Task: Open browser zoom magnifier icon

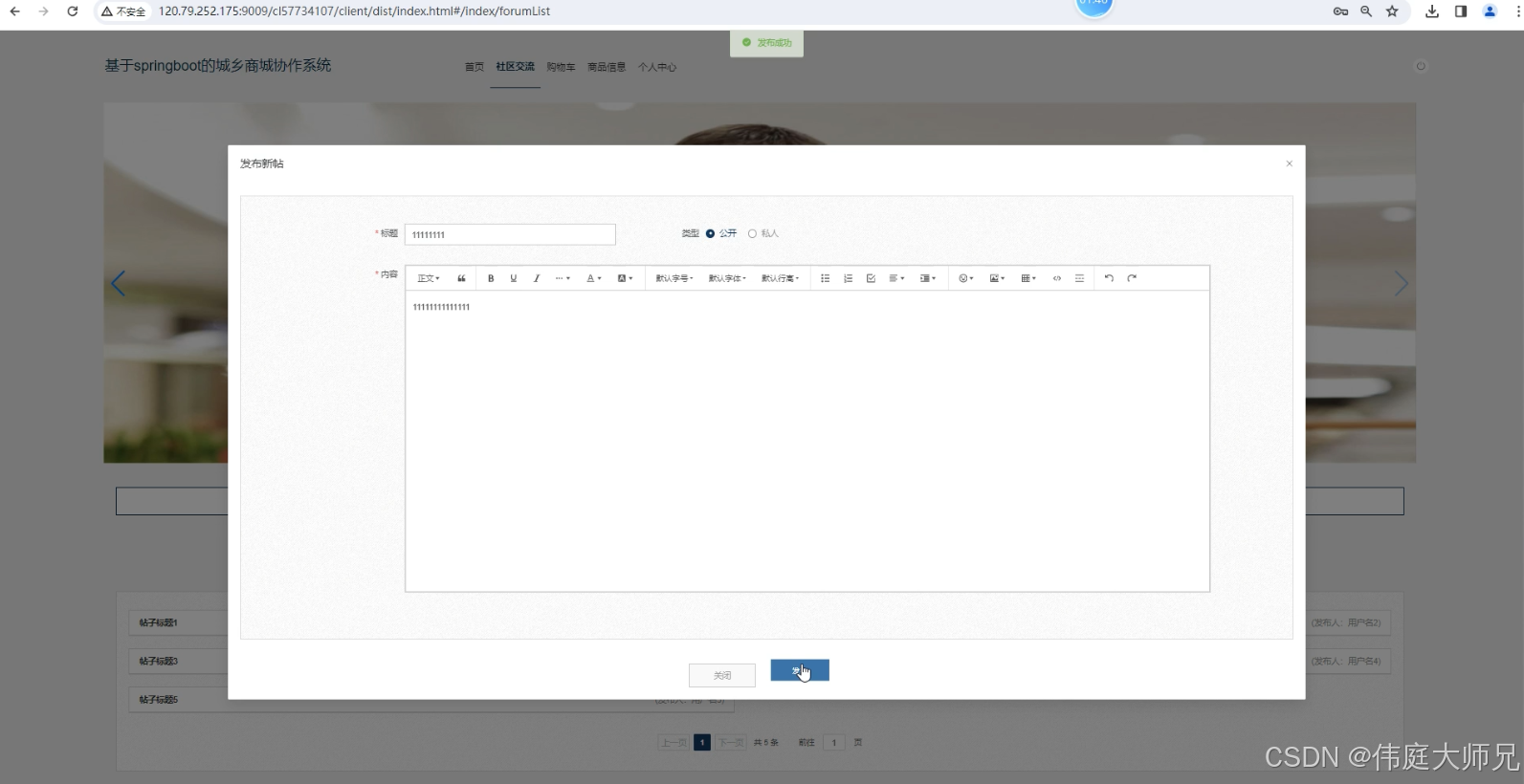Action: point(1366,11)
